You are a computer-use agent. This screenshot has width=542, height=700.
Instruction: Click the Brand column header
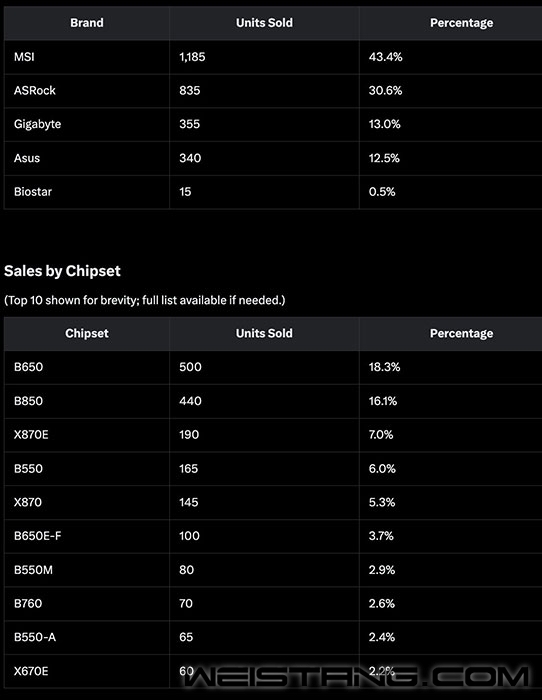87,23
